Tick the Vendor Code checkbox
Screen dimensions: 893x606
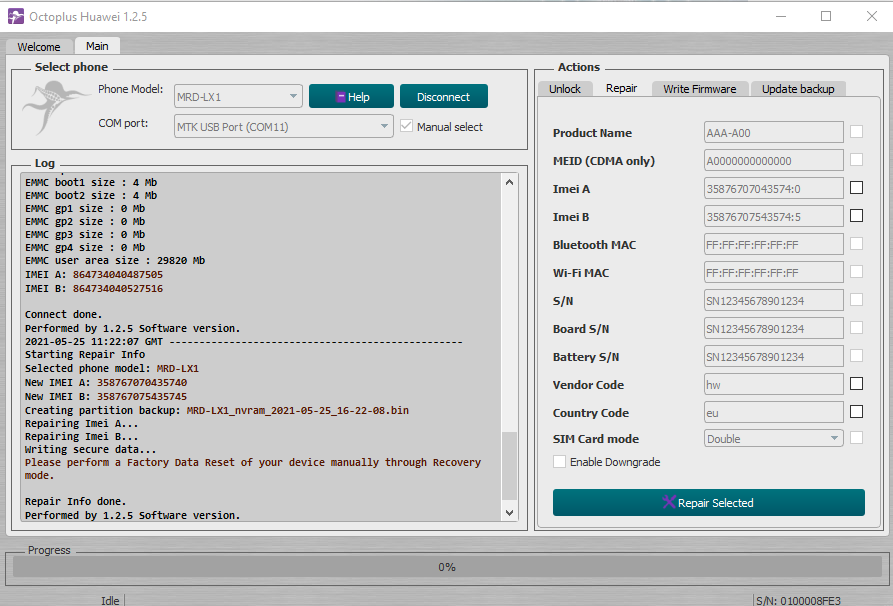(x=856, y=384)
